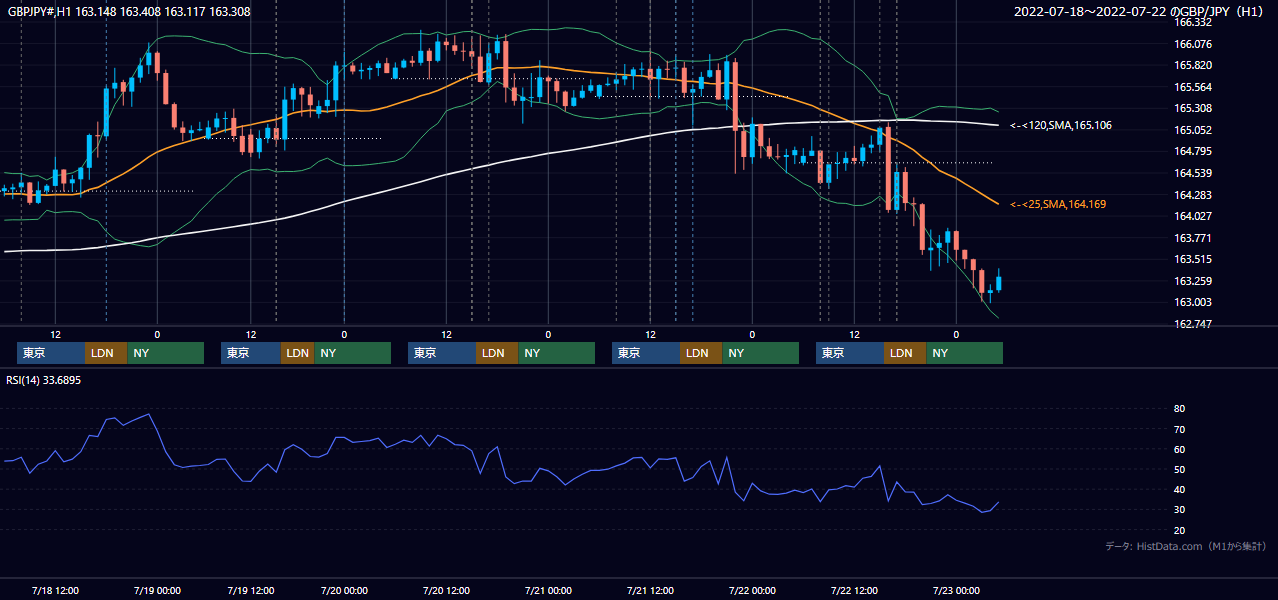Select the 7/18 12:00 time axis label
The height and width of the screenshot is (600, 1278).
[x=56, y=590]
